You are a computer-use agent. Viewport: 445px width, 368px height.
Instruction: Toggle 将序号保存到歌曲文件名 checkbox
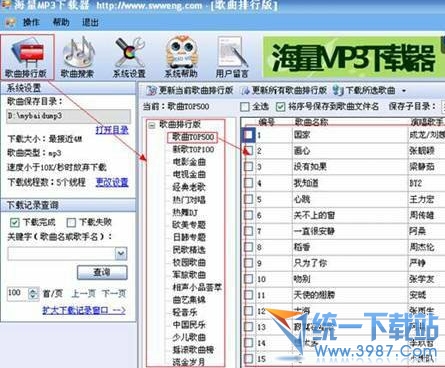280,107
